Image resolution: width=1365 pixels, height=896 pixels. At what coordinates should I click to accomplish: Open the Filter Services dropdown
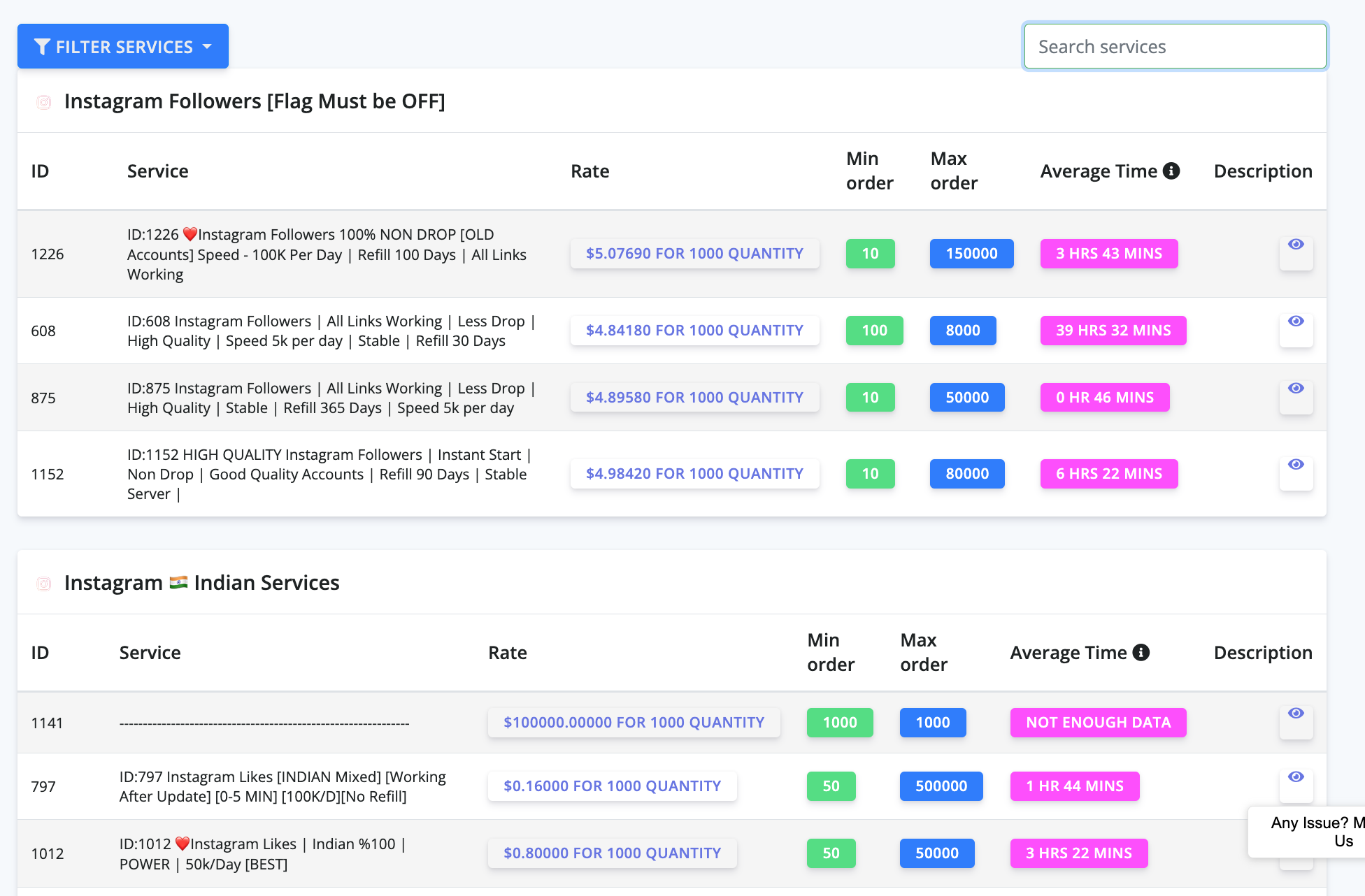[123, 46]
